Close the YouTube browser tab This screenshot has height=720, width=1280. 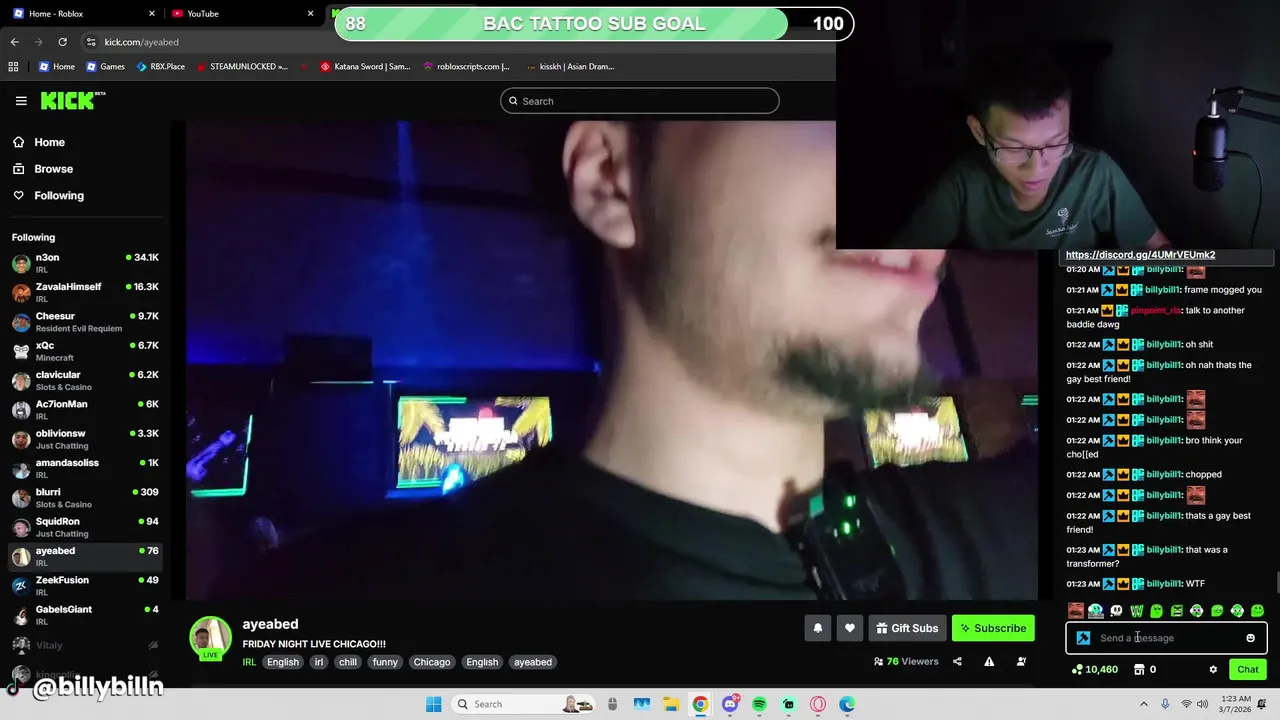click(310, 13)
